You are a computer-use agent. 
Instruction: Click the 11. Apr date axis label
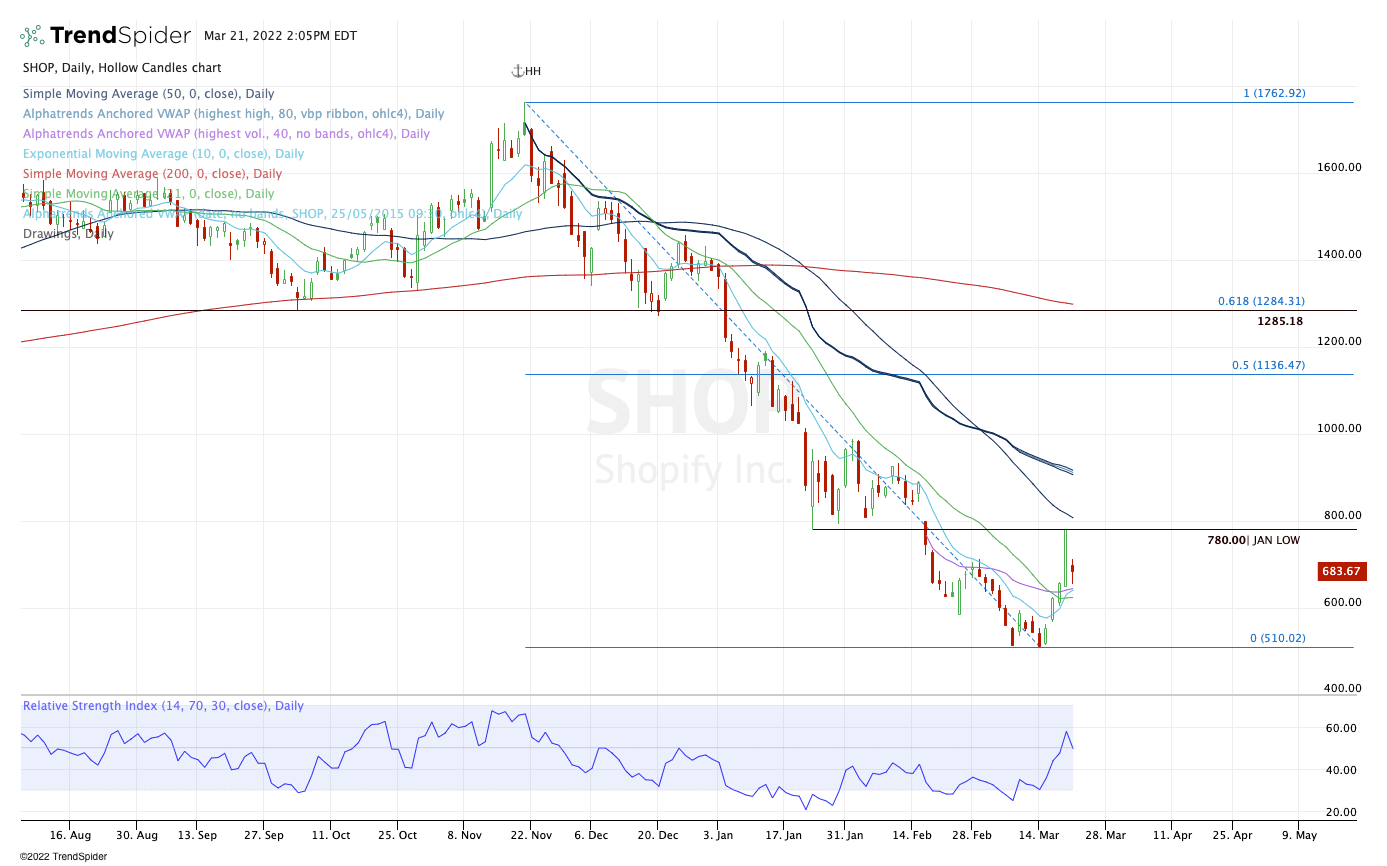click(x=1173, y=834)
